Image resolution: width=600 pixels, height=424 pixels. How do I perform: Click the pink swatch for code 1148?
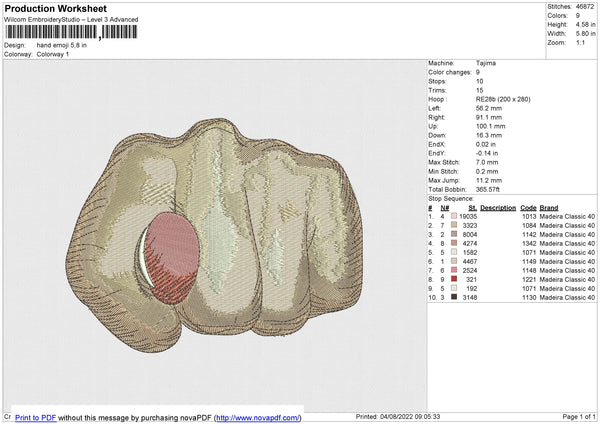coord(454,271)
